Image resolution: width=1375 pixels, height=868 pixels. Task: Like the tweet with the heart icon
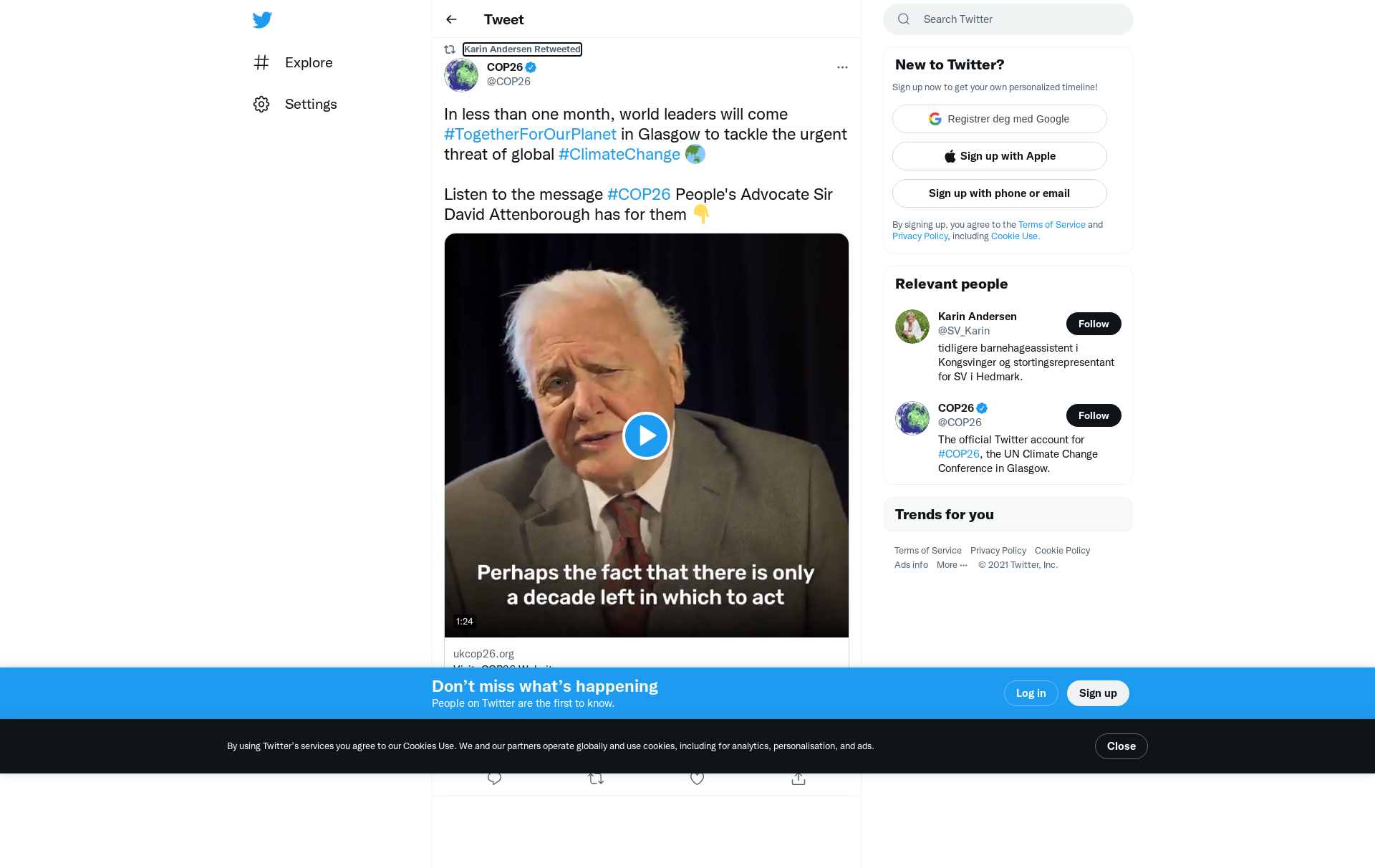[697, 779]
